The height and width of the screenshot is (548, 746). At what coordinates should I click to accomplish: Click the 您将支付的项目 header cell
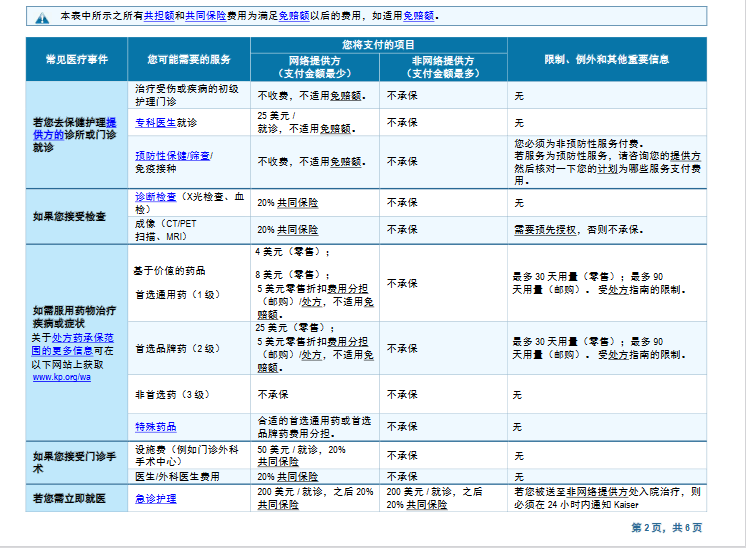(378, 45)
